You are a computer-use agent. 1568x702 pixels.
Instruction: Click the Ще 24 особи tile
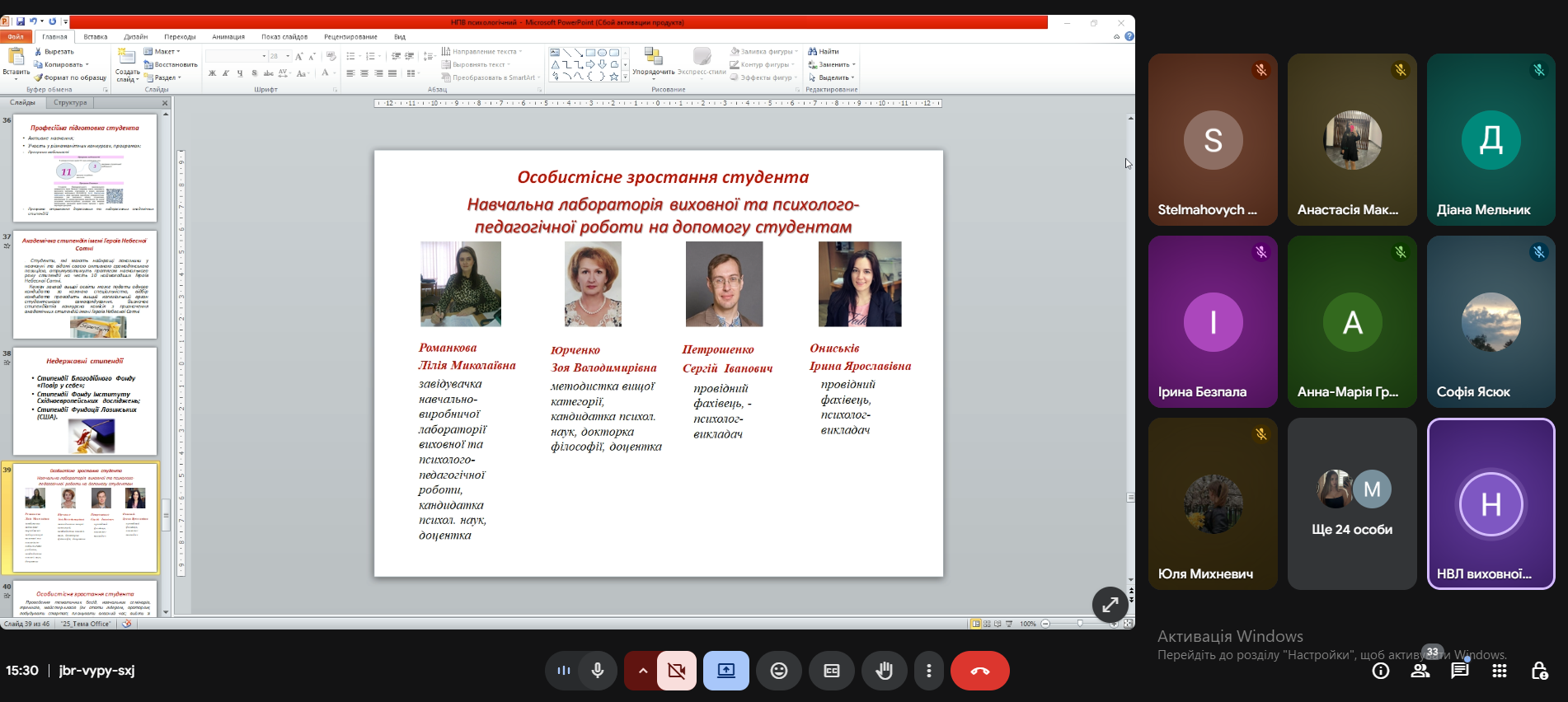pyautogui.click(x=1352, y=503)
